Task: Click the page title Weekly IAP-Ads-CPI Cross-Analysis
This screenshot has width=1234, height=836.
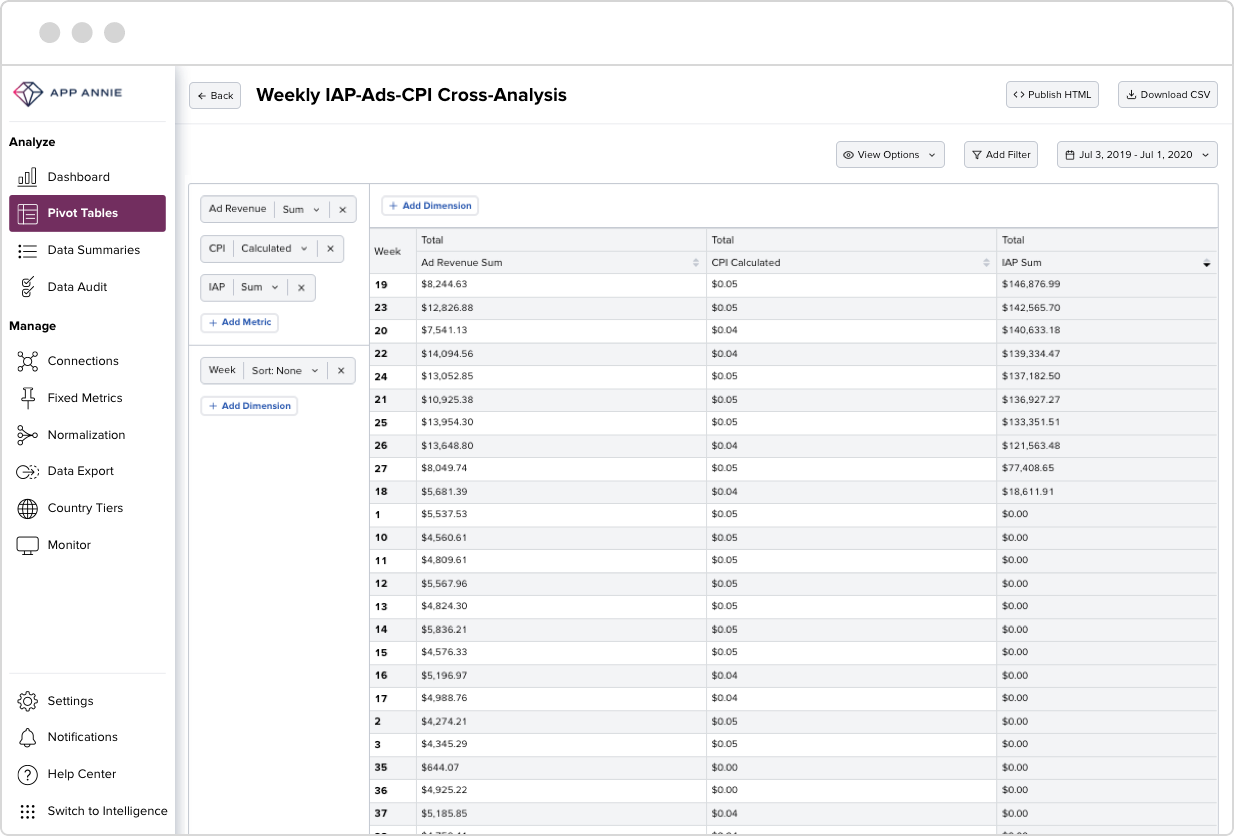Action: (x=411, y=95)
